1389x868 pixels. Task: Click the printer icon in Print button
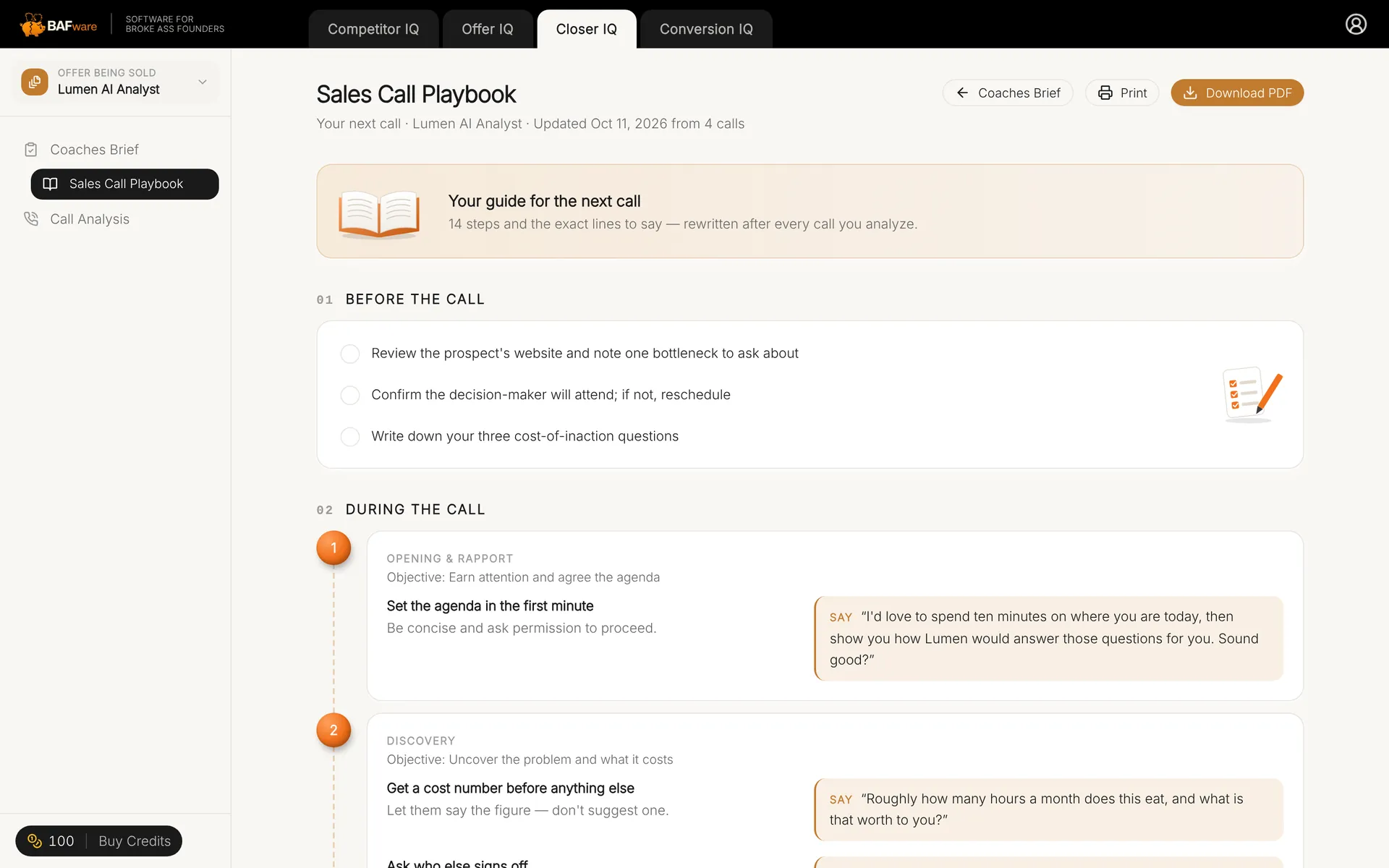[x=1105, y=93]
